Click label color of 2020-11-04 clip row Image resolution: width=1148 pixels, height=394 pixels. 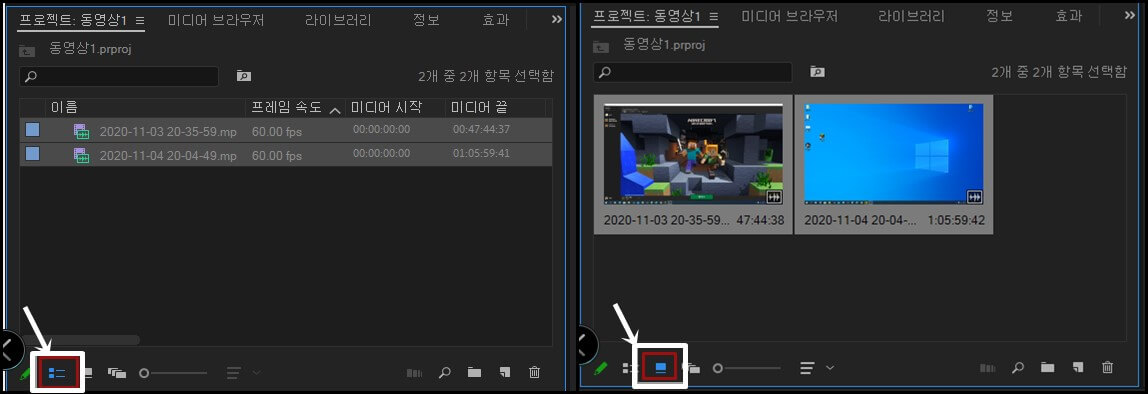(x=32, y=154)
